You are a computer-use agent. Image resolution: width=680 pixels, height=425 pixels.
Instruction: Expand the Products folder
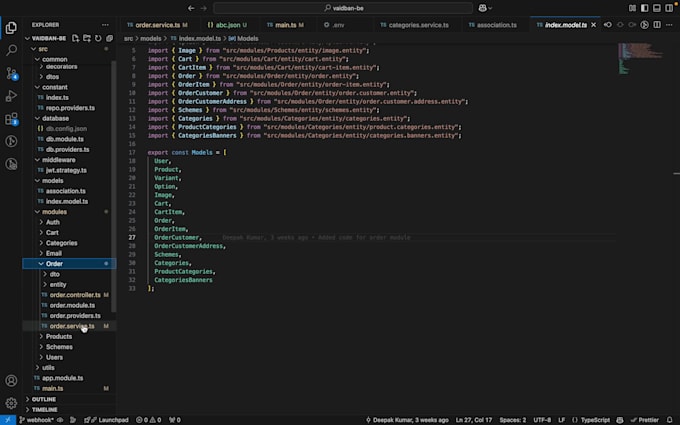pyautogui.click(x=59, y=337)
